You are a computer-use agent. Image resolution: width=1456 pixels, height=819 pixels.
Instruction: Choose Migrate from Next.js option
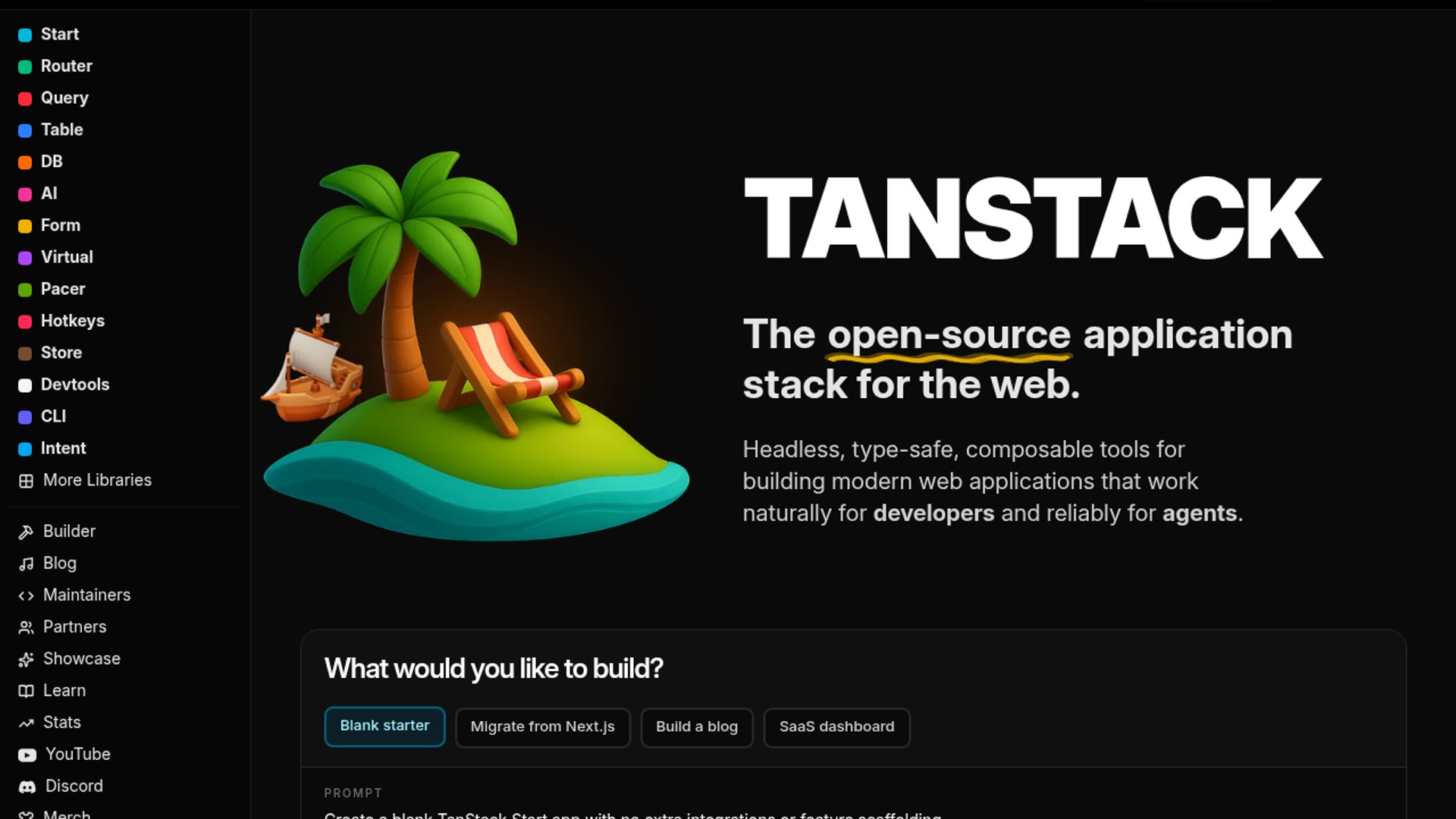pyautogui.click(x=542, y=727)
